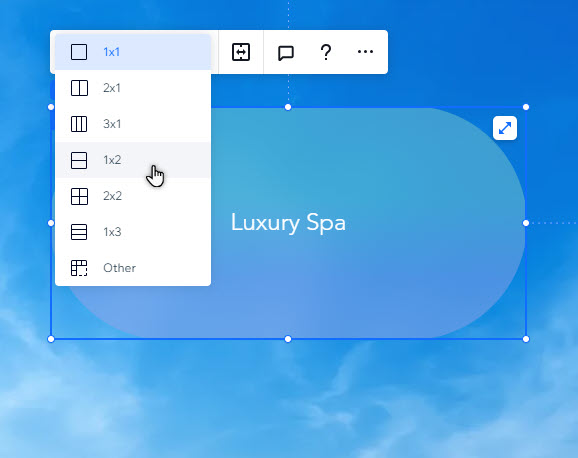This screenshot has height=458, width=578.
Task: Click the top-center resize handle
Action: click(x=288, y=107)
